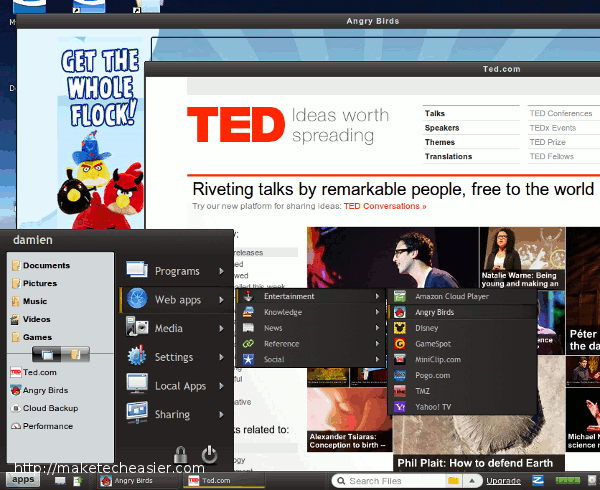This screenshot has width=600, height=490.
Task: Click the up arrow beside the search box
Action: point(474,481)
